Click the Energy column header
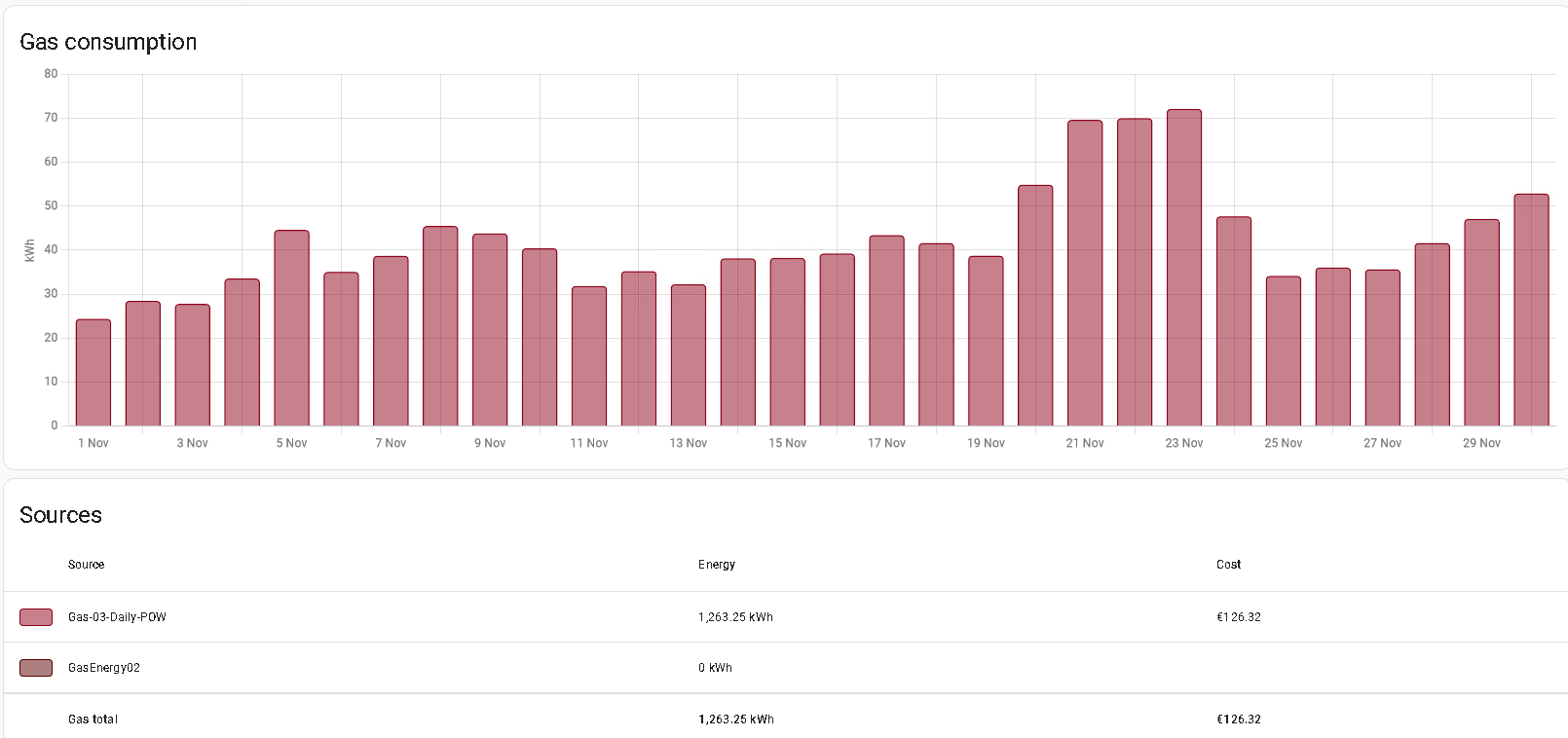Image resolution: width=1568 pixels, height=738 pixels. [717, 565]
